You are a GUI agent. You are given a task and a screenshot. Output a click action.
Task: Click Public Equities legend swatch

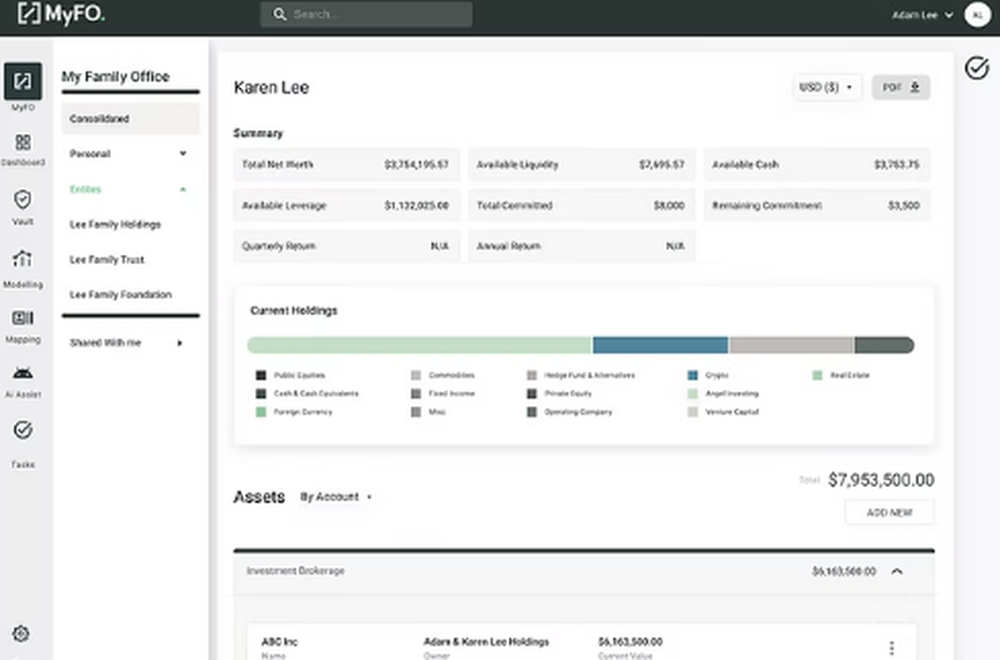coord(261,375)
